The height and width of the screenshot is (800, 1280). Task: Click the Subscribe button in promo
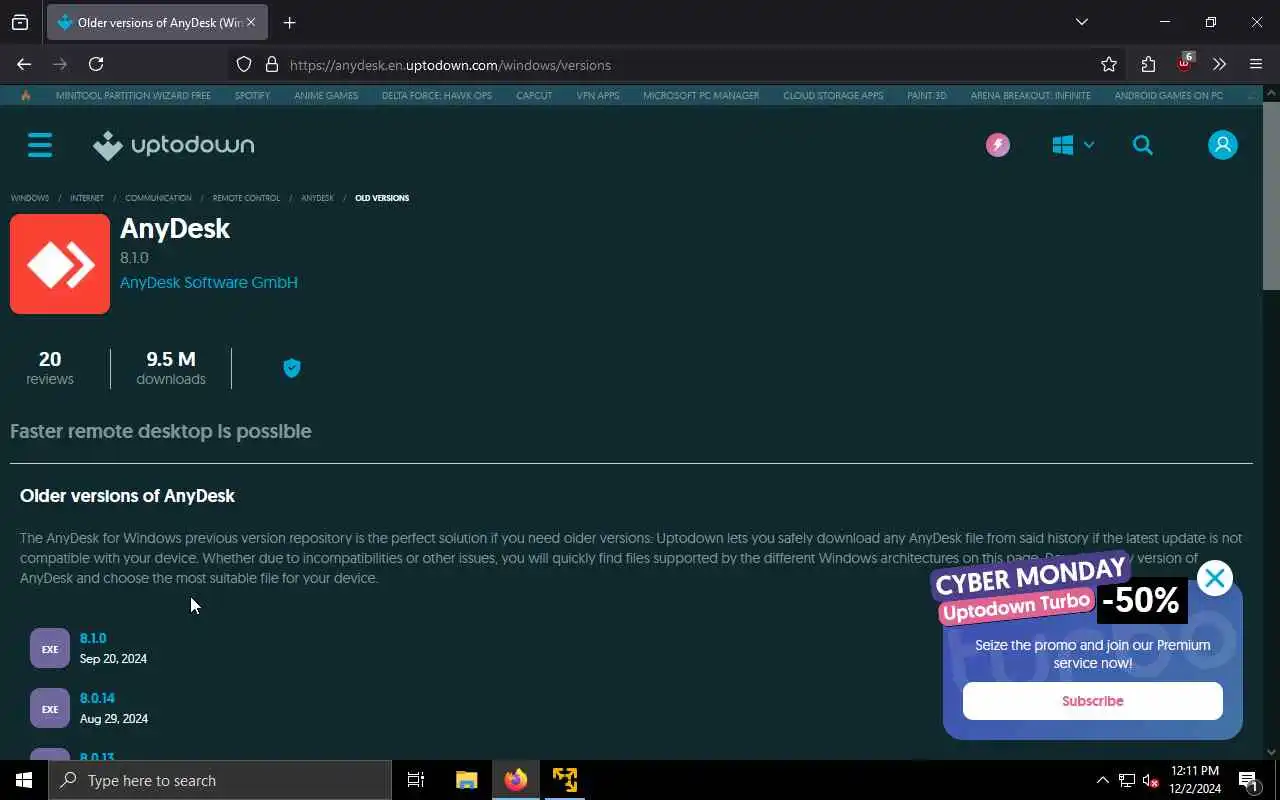[1092, 701]
